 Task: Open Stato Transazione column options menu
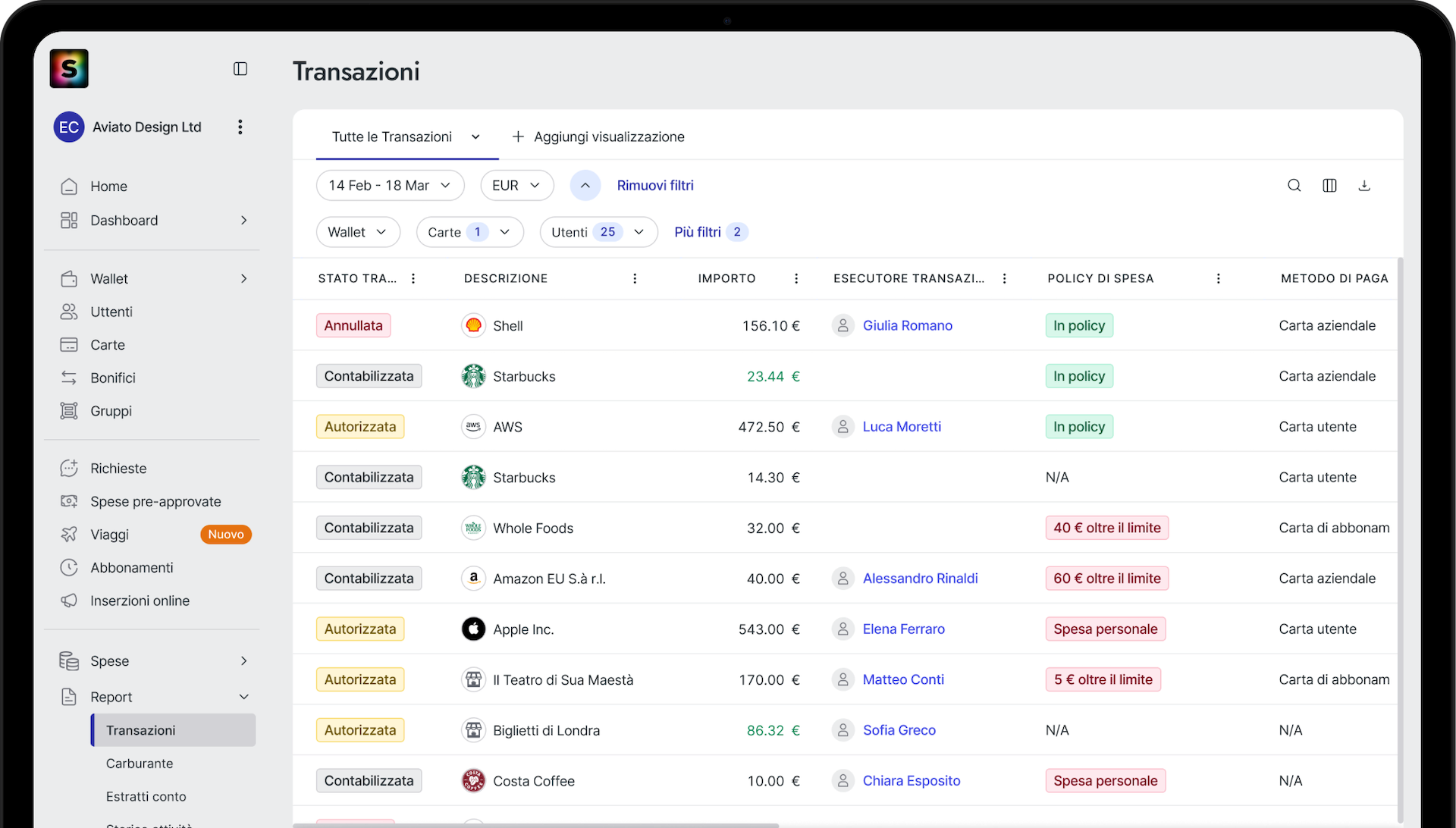413,279
